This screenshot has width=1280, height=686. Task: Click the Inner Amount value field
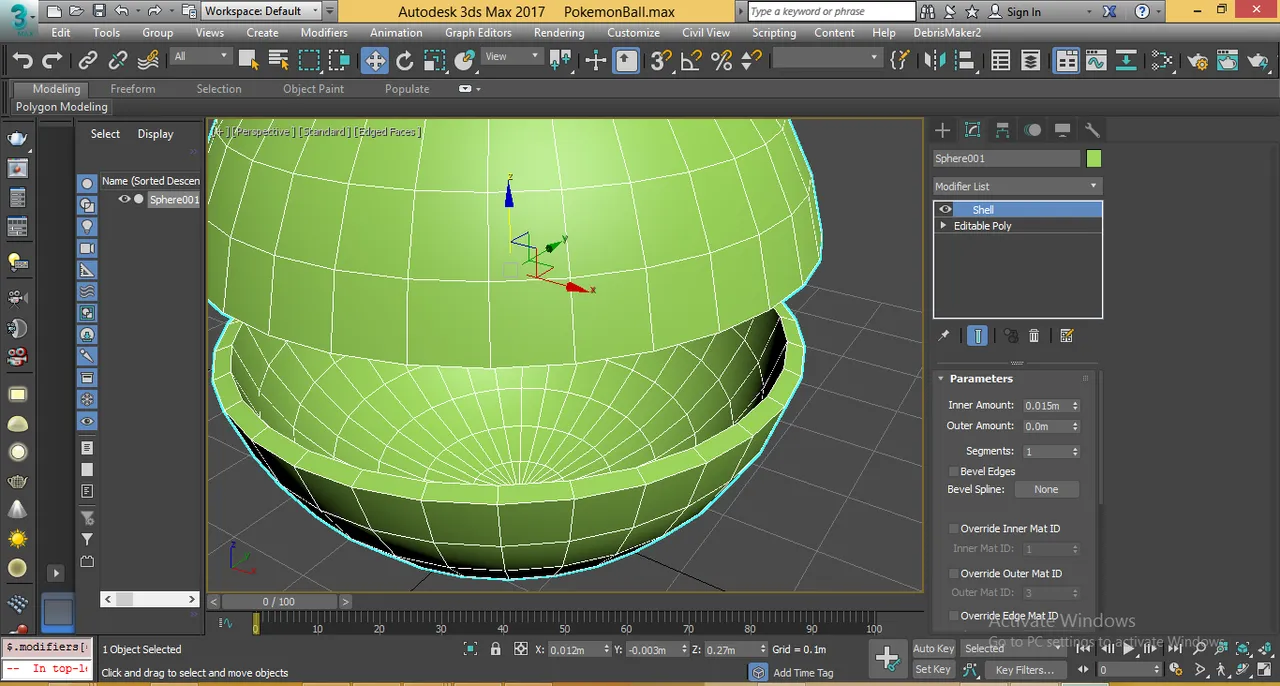[1045, 405]
